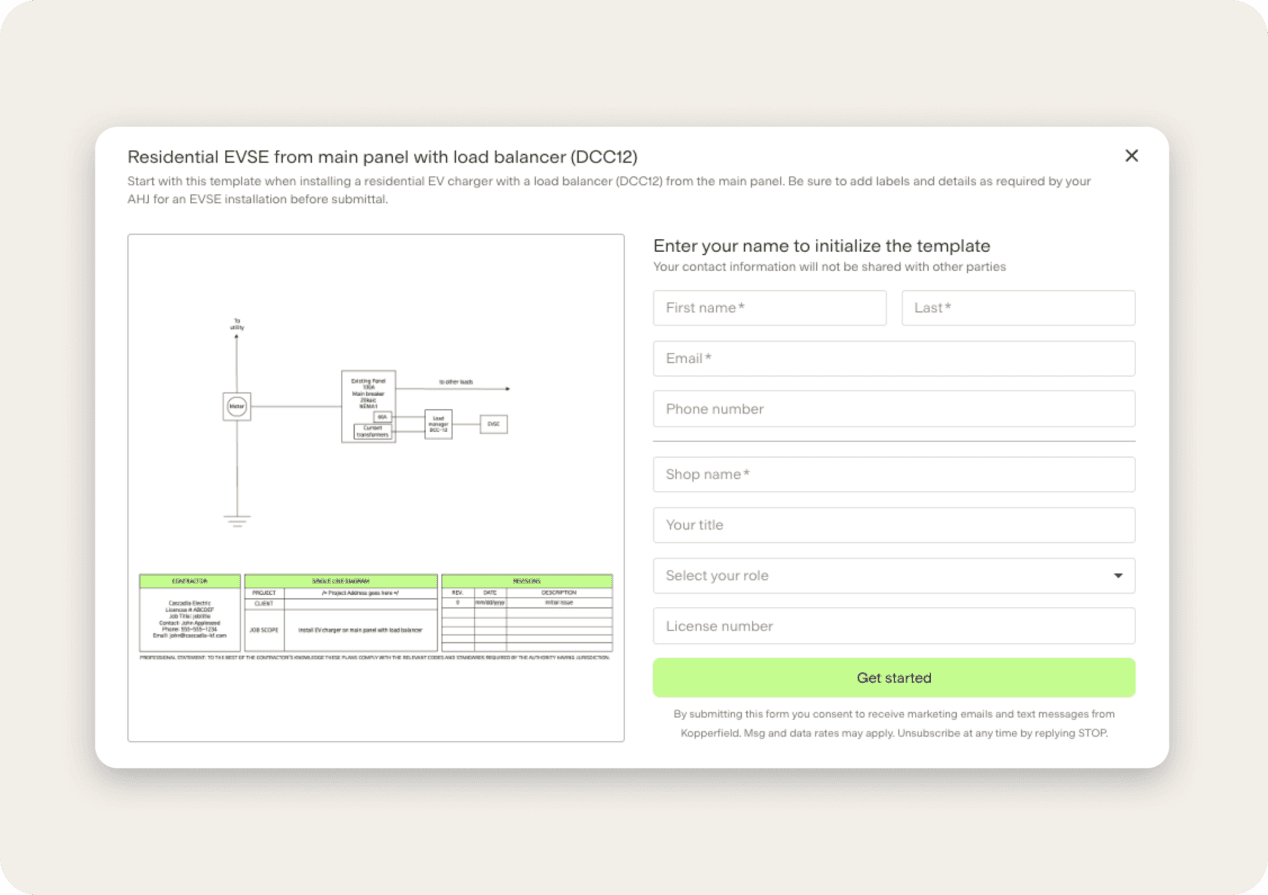
Task: Select the Existing Panel block in diagram
Action: click(x=369, y=406)
